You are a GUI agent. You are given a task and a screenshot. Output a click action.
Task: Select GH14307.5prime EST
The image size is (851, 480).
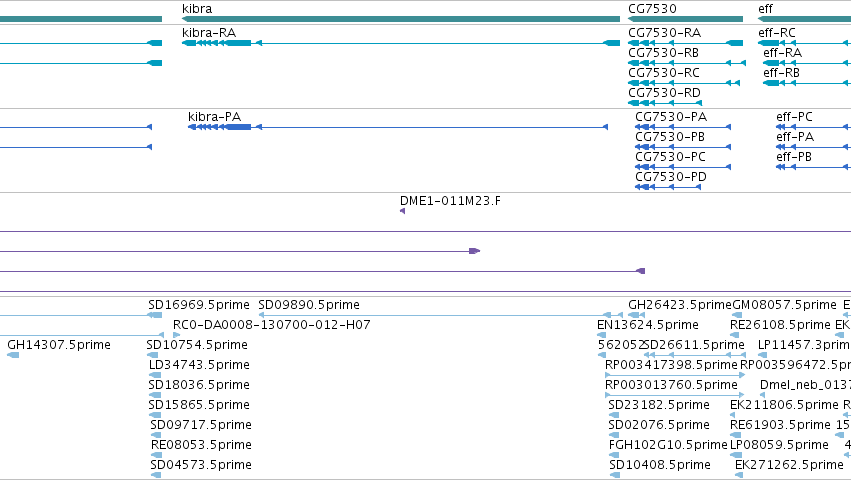click(13, 355)
